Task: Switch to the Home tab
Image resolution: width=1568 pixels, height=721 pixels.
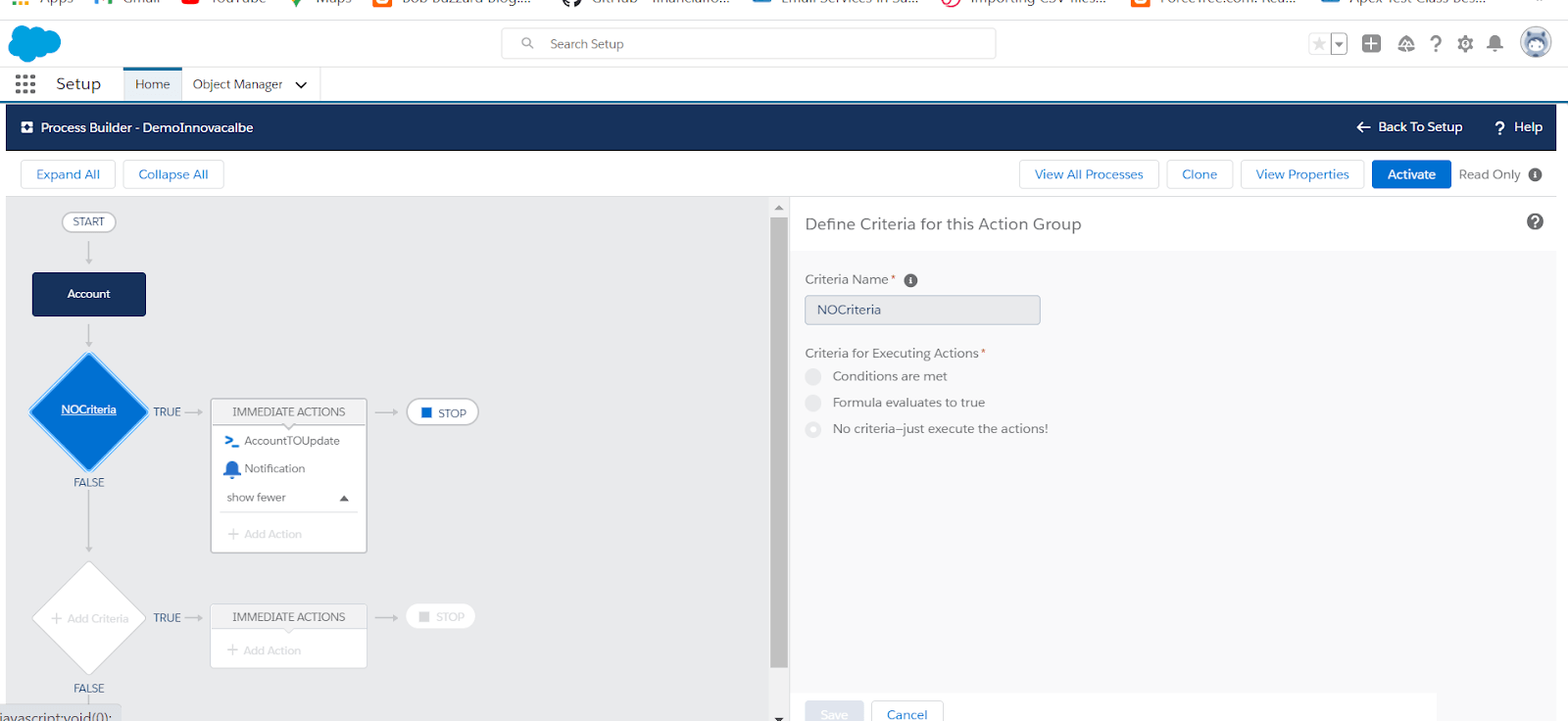Action: [x=152, y=84]
